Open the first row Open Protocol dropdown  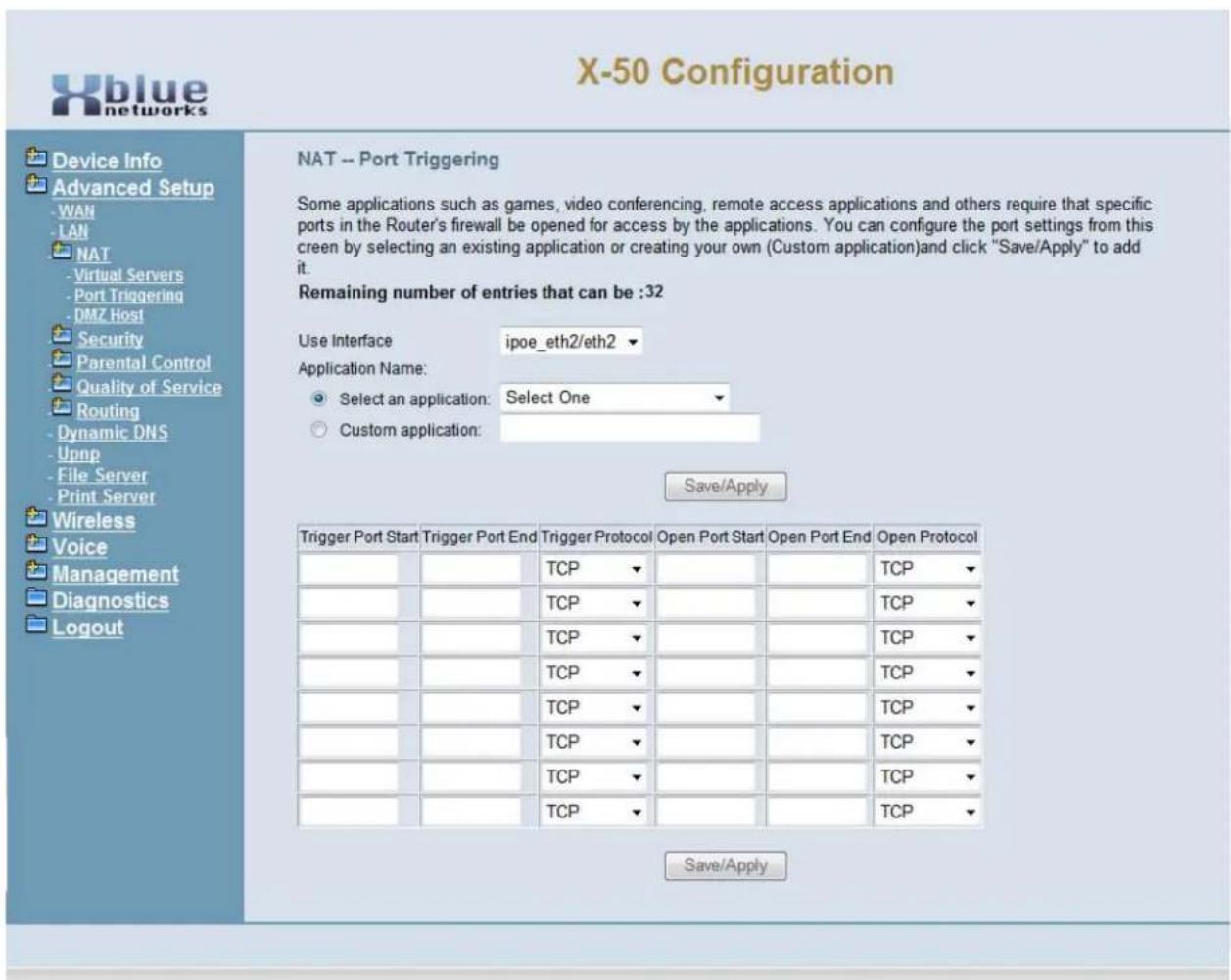(927, 569)
